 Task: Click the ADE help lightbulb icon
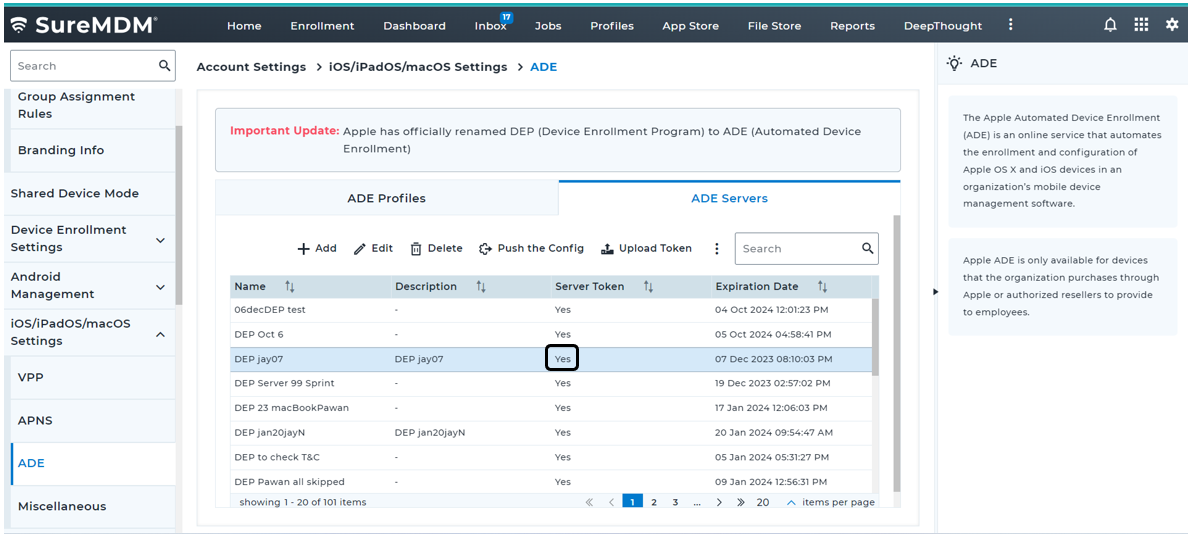click(x=955, y=63)
